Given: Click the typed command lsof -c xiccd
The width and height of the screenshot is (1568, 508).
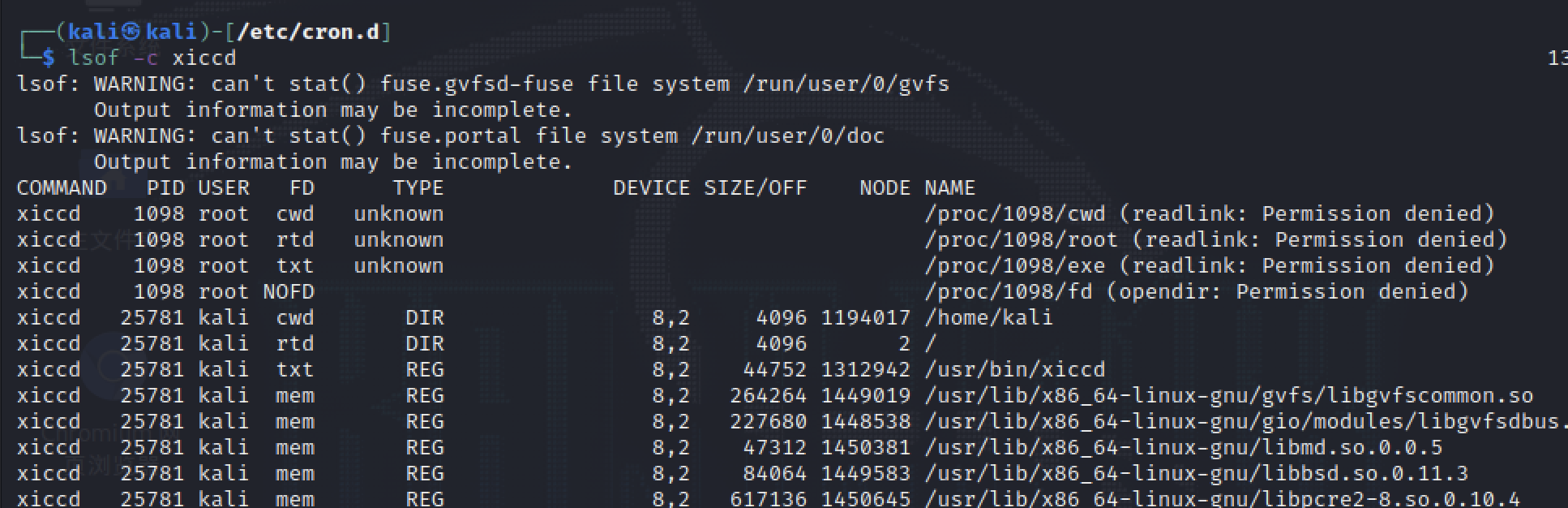Looking at the screenshot, I should pos(152,58).
